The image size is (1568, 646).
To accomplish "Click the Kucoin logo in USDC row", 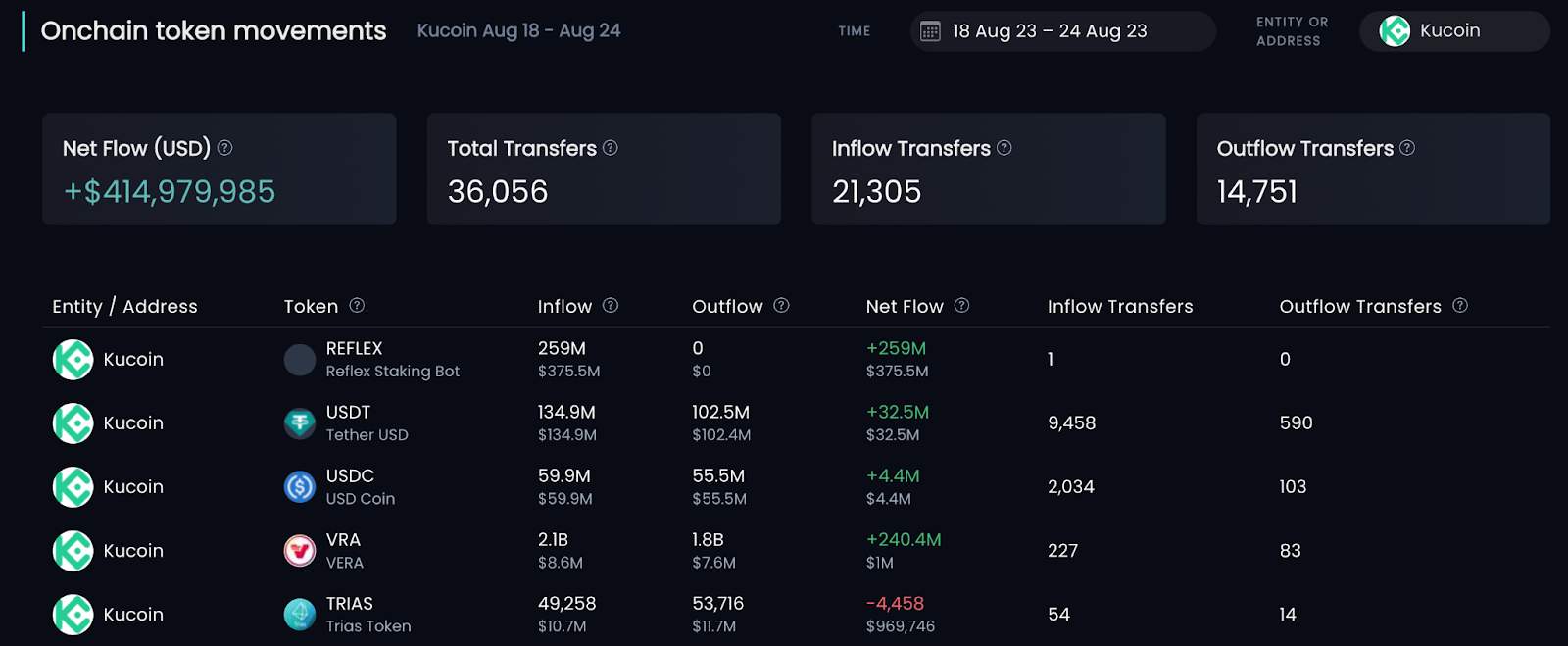I will pos(73,487).
